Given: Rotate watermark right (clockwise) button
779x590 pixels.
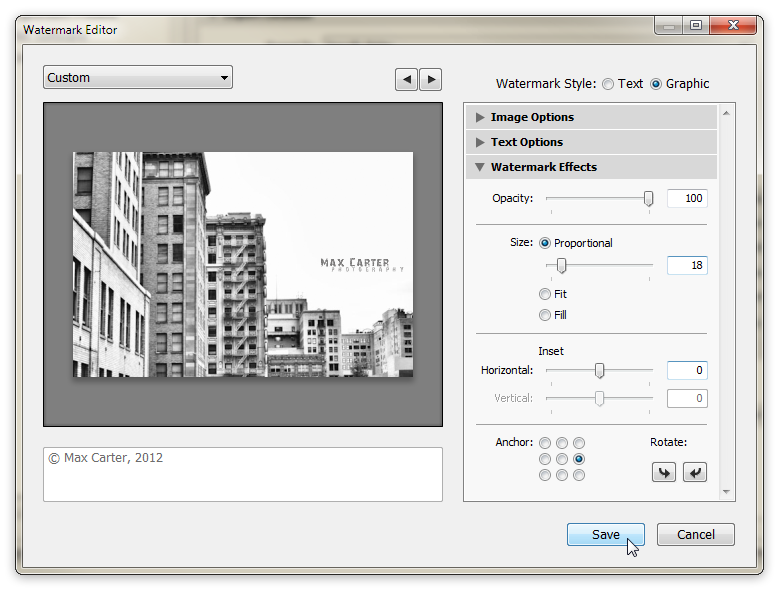Looking at the screenshot, I should pos(695,472).
